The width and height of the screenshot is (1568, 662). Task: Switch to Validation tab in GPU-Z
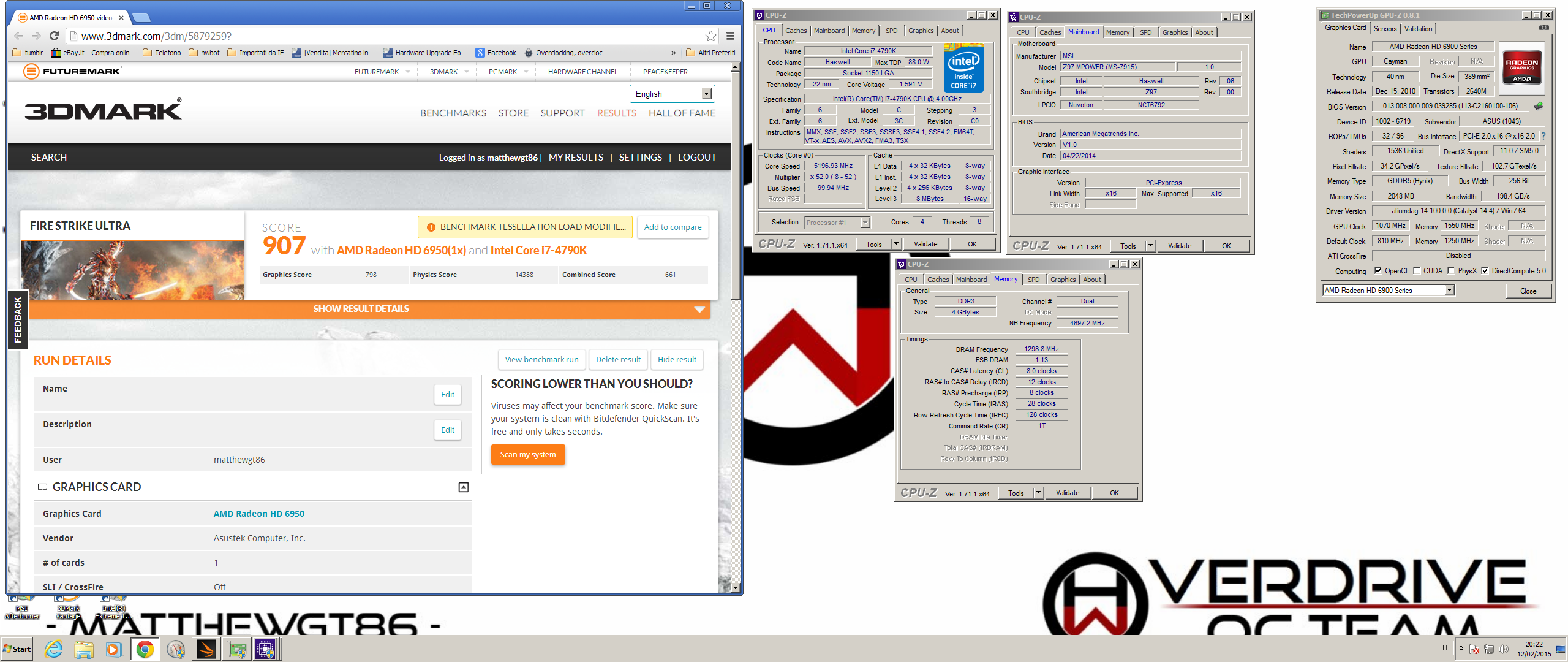click(x=1418, y=29)
